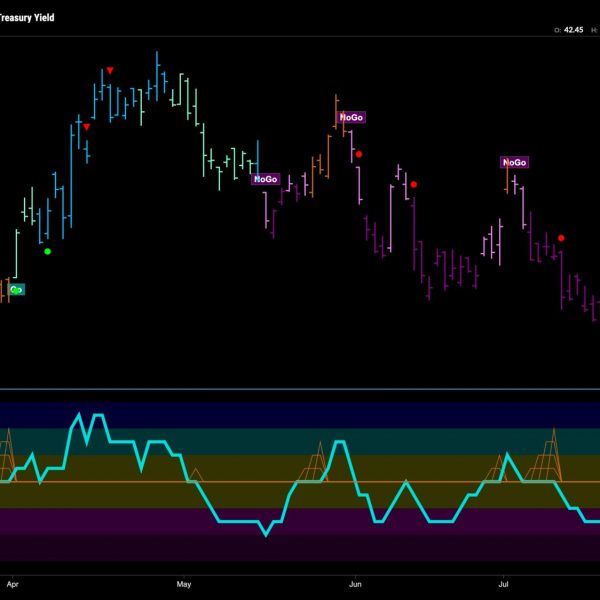
Task: Click the green circle marker in April
Action: pyautogui.click(x=47, y=251)
